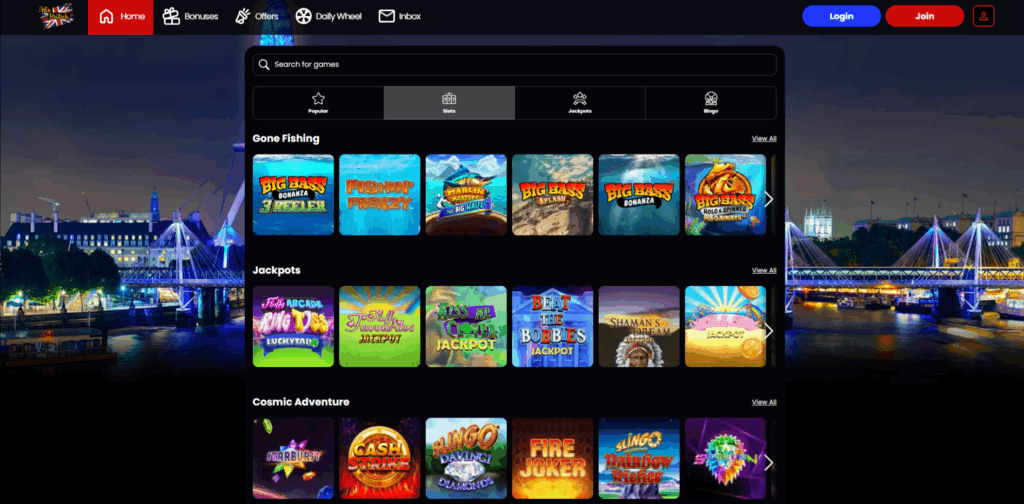Open Fire Joker game
The image size is (1024, 504).
click(x=552, y=458)
